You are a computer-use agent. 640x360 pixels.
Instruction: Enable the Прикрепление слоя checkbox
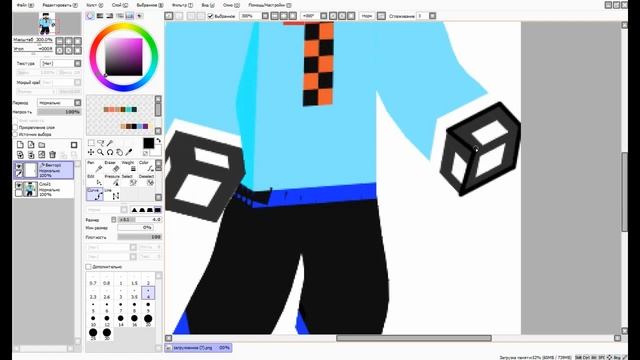pos(16,127)
